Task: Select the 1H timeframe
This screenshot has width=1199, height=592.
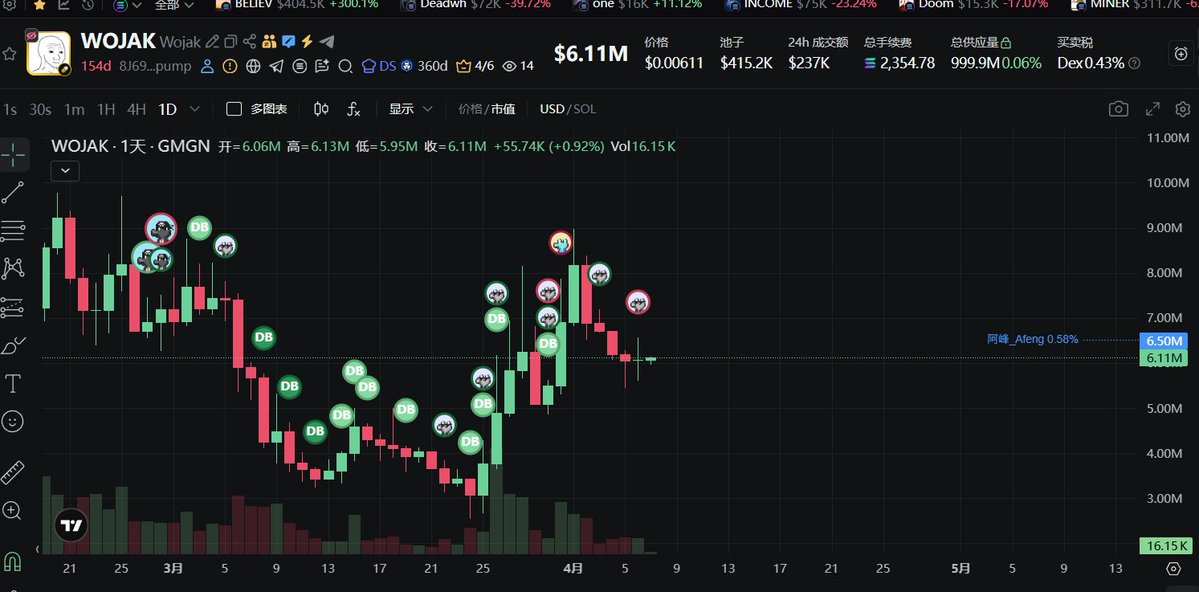Action: [106, 109]
